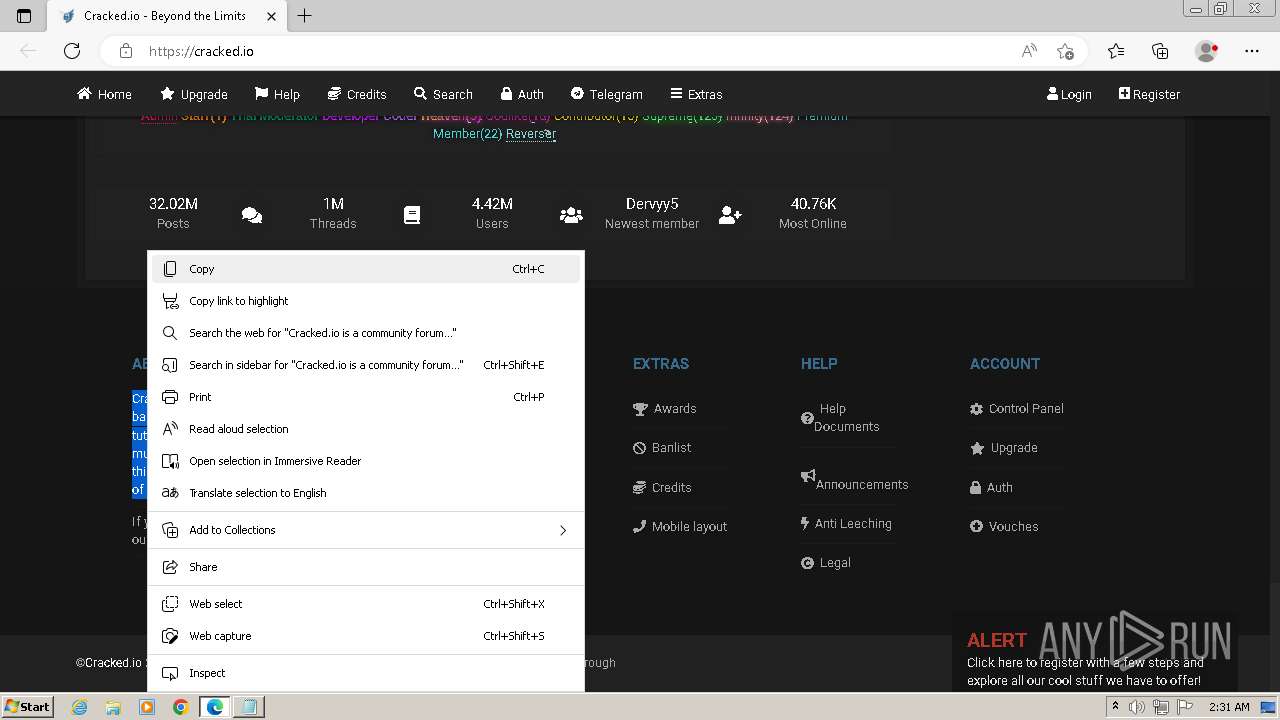
Task: Click the Login link
Action: [x=1069, y=94]
